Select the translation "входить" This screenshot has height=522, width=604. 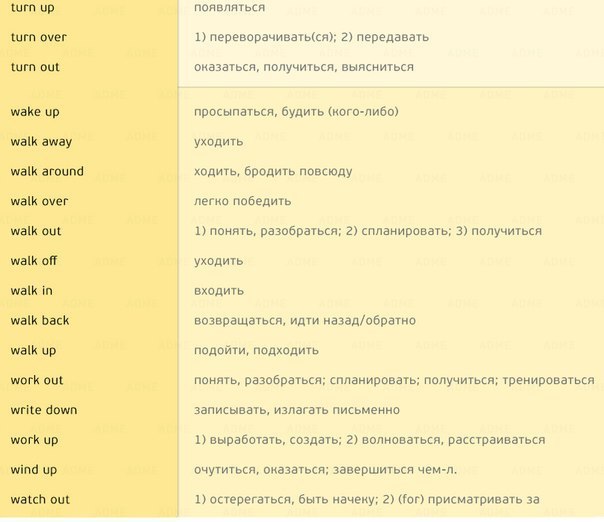(218, 291)
